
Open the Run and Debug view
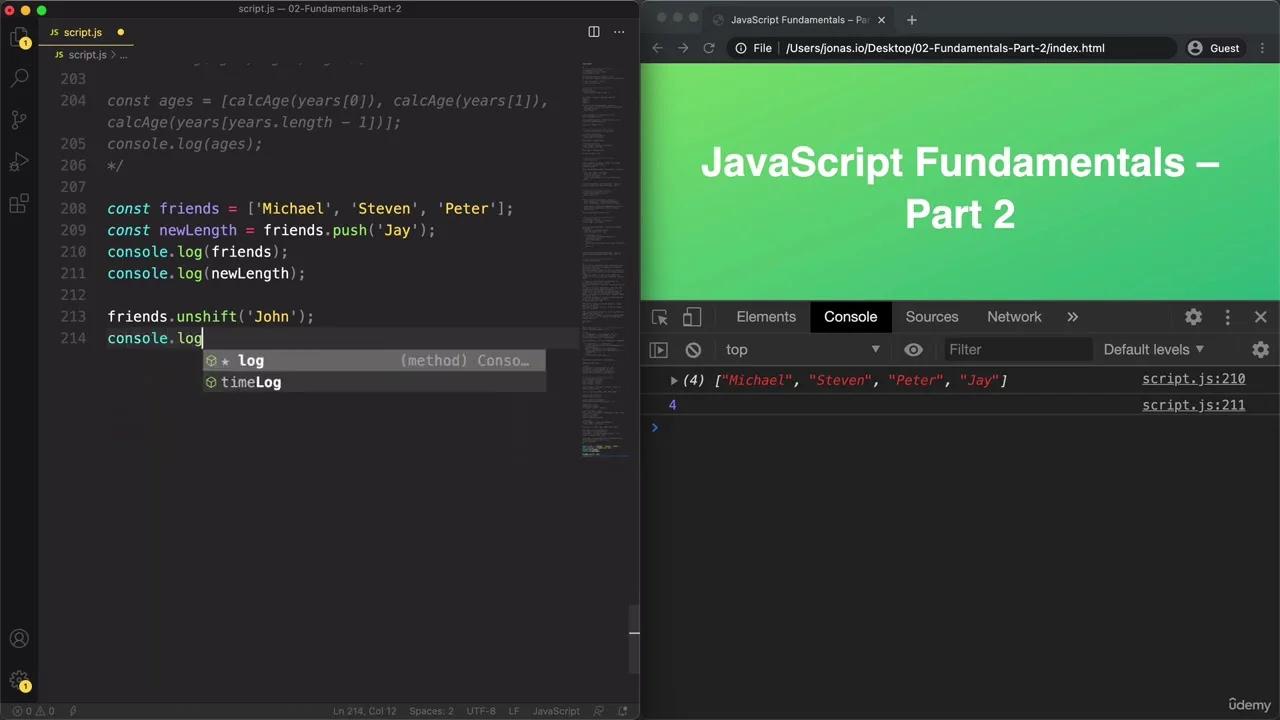(19, 162)
